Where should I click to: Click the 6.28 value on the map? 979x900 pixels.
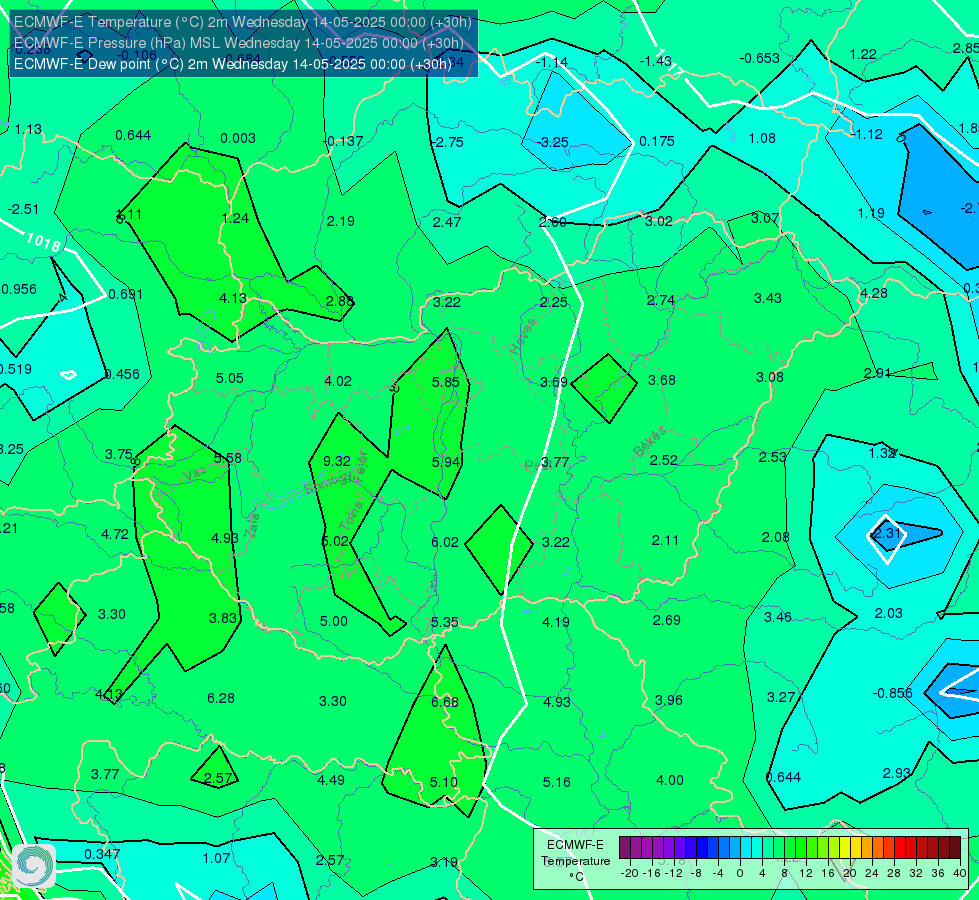click(221, 698)
